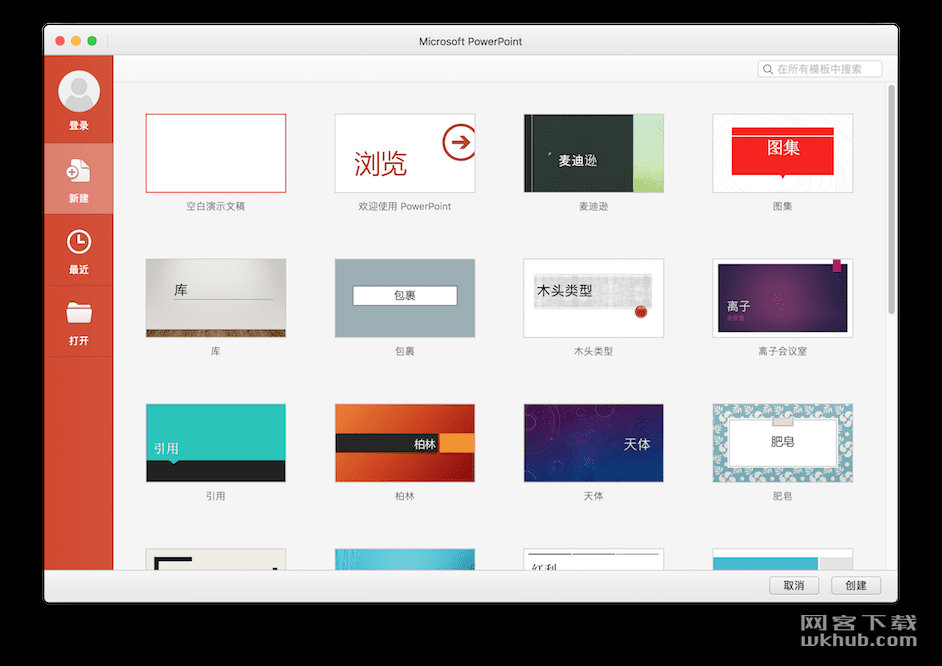Screen dimensions: 942x666
Task: Click the 登录 sign-in label
Action: pos(79,126)
